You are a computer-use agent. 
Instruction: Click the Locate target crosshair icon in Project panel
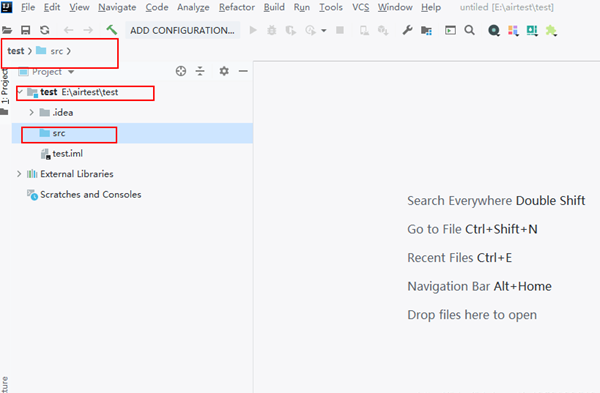coord(181,71)
